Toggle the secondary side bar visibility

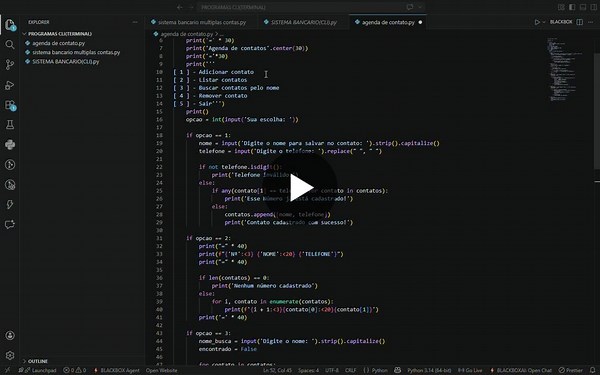[593, 7]
